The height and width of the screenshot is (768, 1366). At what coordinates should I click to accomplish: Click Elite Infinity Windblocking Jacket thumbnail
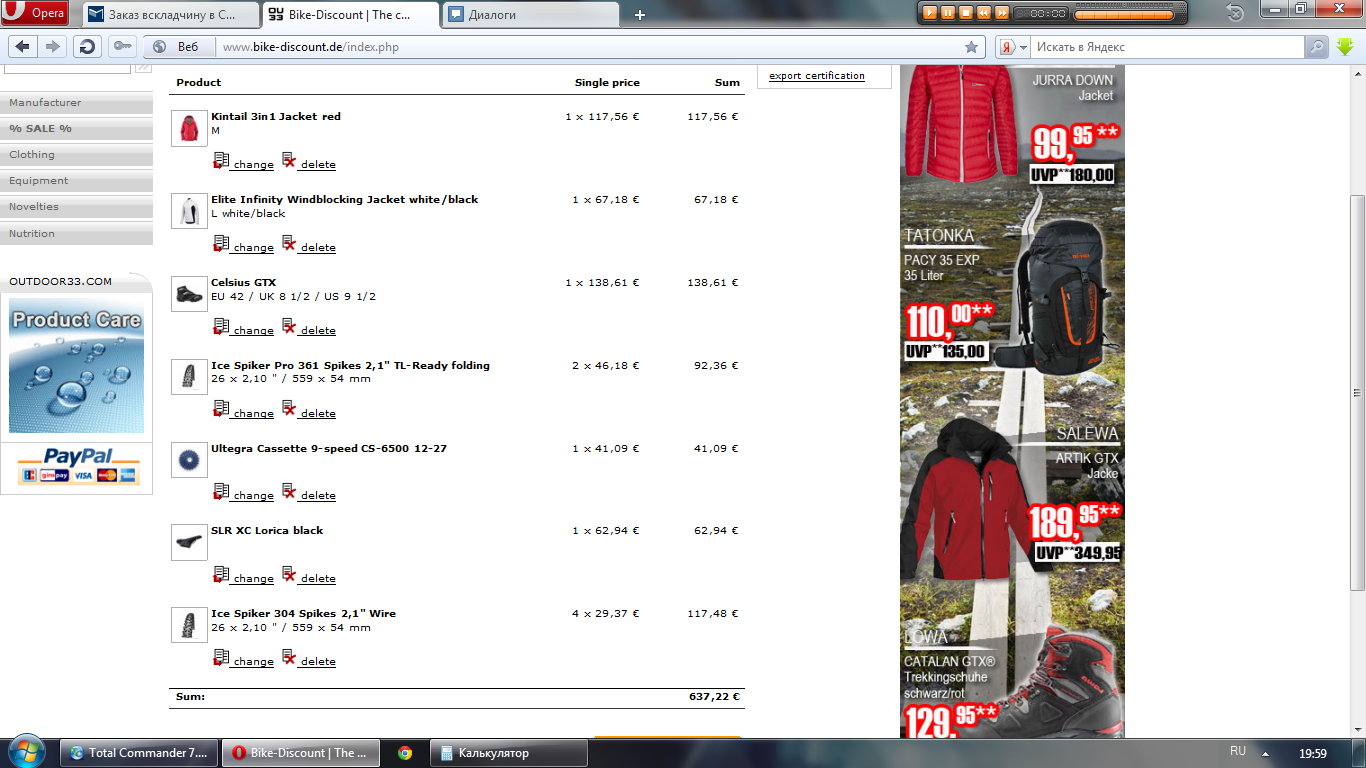pos(189,211)
